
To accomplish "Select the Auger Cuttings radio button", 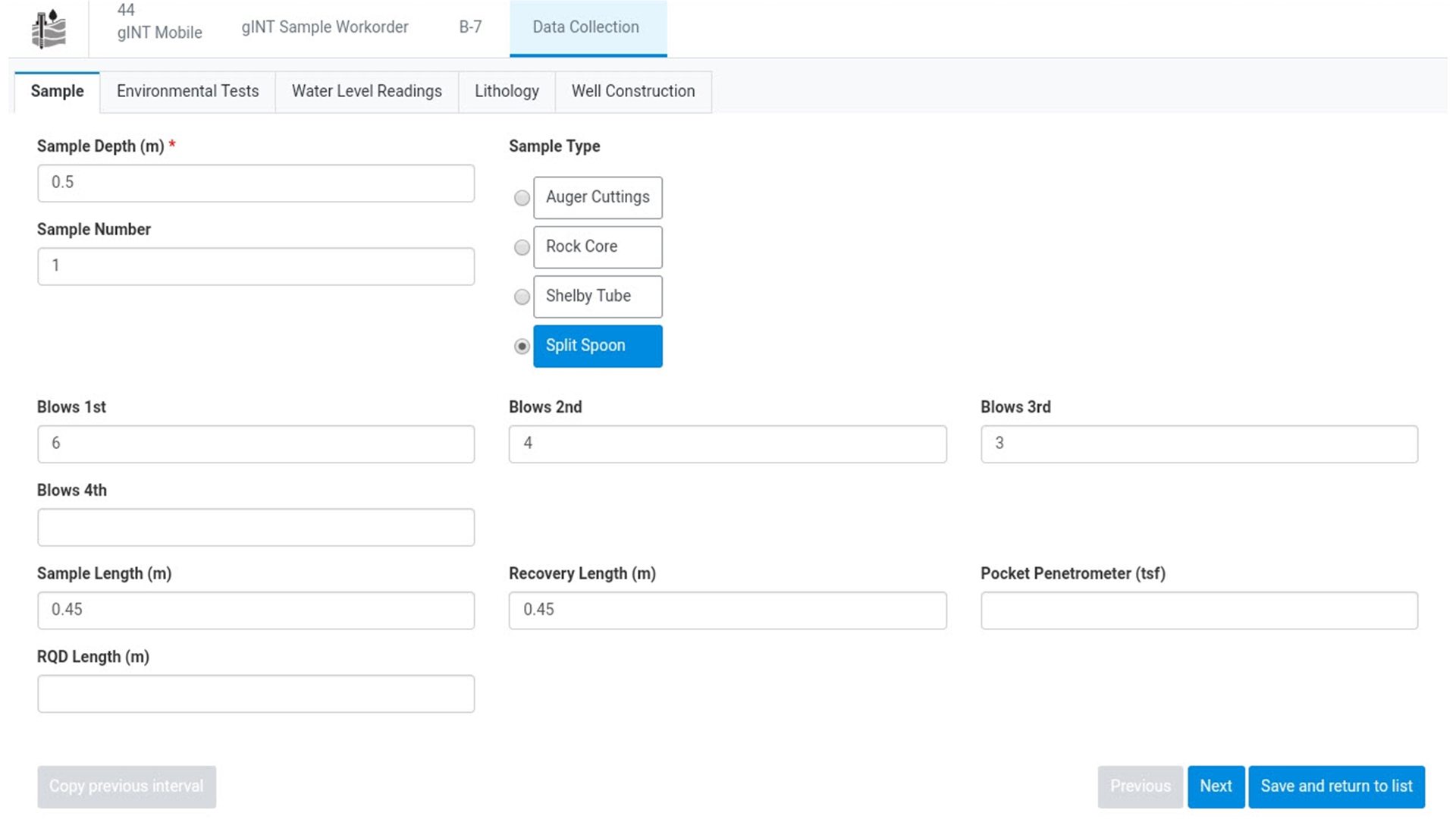I will pyautogui.click(x=522, y=198).
